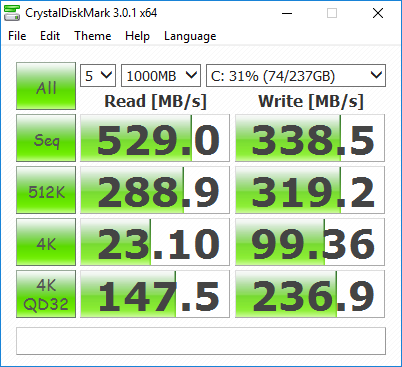Minimize the CrystalDiskMark window

coord(287,13)
